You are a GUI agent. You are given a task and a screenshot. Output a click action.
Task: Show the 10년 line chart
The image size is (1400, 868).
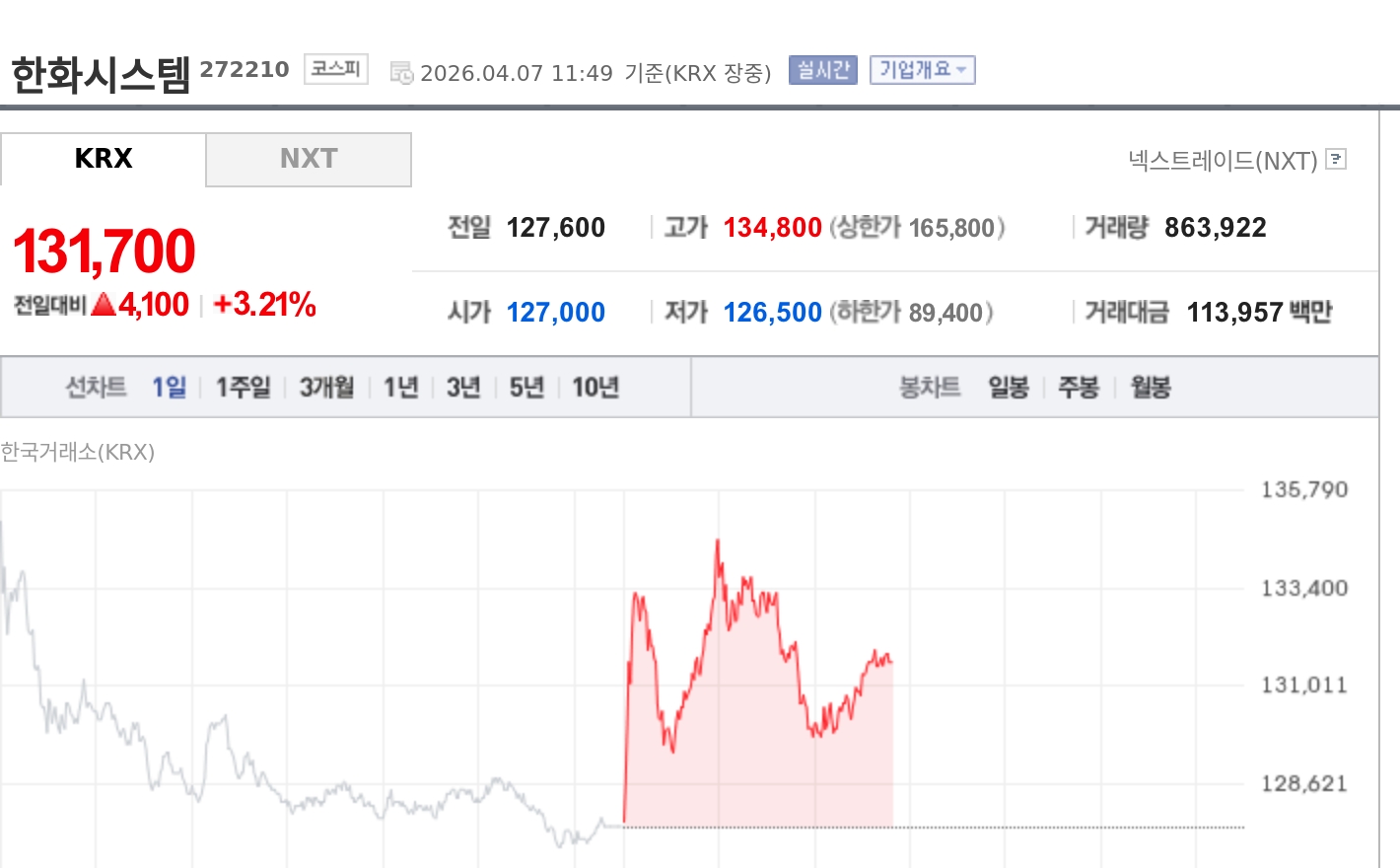pos(595,387)
